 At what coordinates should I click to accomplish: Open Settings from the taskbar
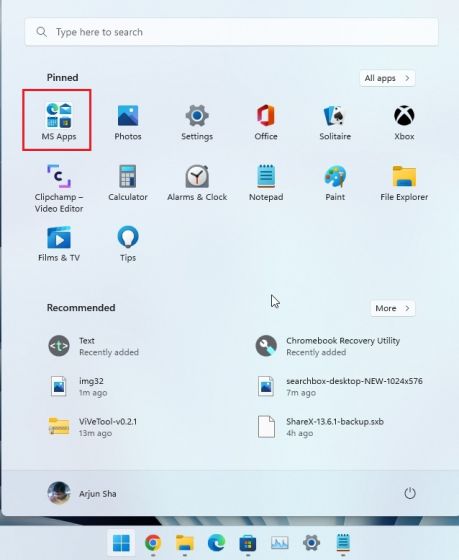(x=311, y=543)
